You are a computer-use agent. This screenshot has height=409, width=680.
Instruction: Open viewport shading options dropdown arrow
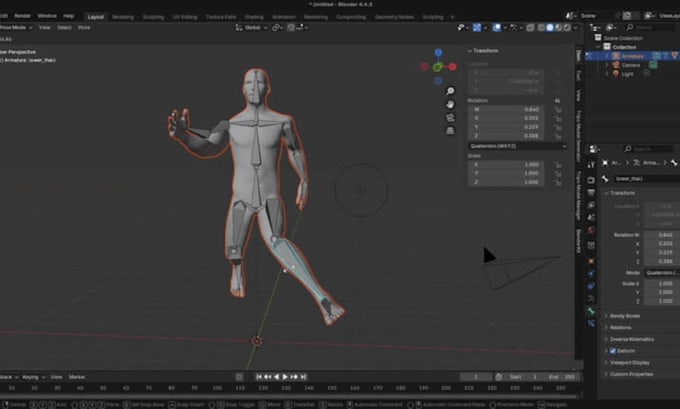(575, 27)
